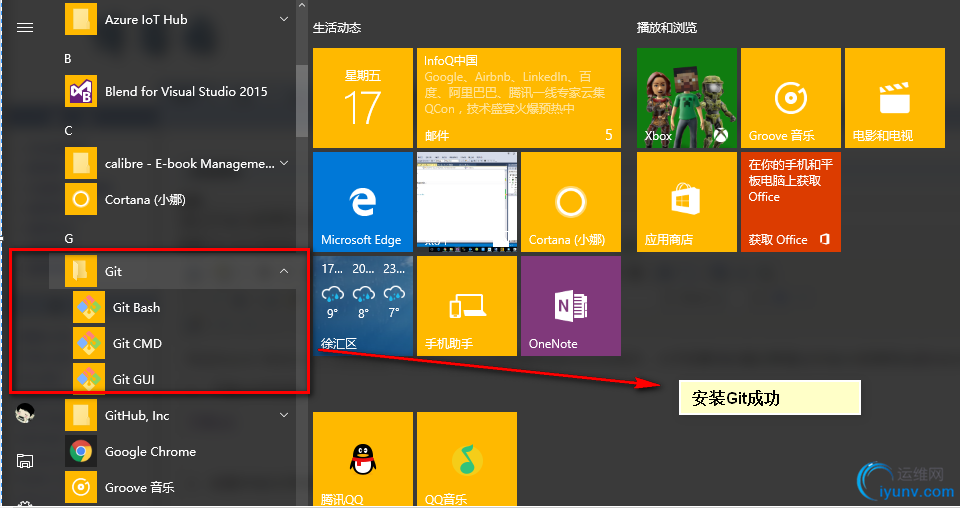Open the weather tile for 徐汇区
Screen dimensions: 960x508
[x=362, y=306]
